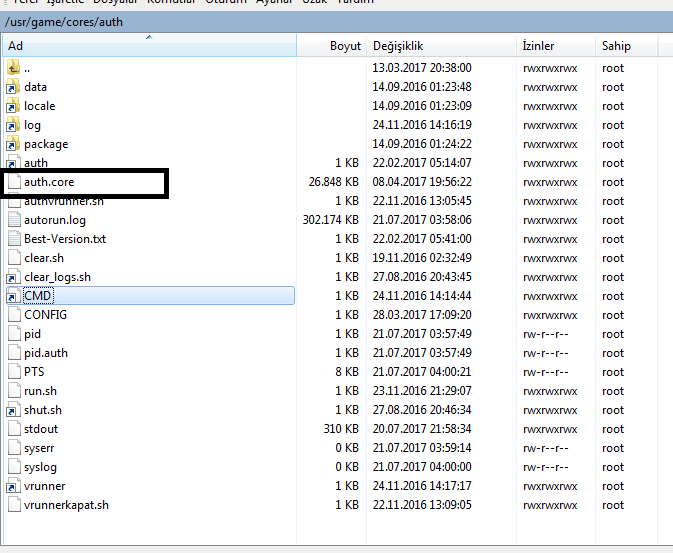Click the 26.848 KB size cell
The width and height of the screenshot is (673, 553).
333,182
